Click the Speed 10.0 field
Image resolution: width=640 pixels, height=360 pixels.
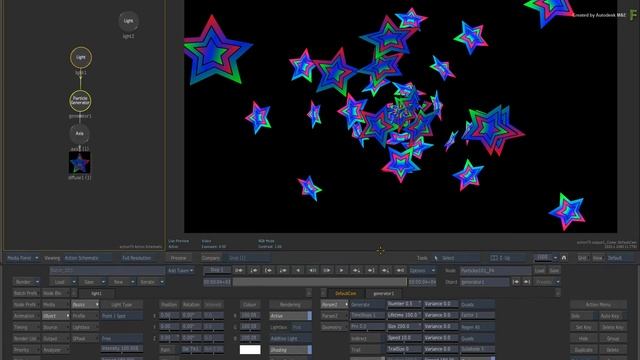point(404,338)
